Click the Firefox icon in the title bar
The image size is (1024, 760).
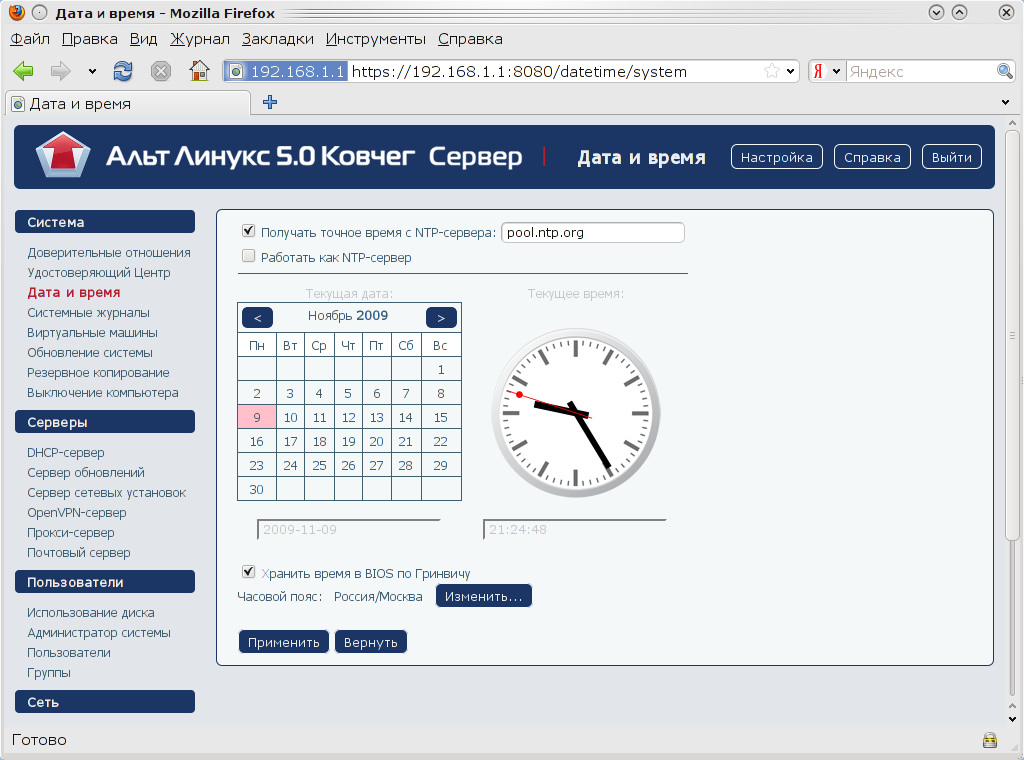tap(16, 12)
